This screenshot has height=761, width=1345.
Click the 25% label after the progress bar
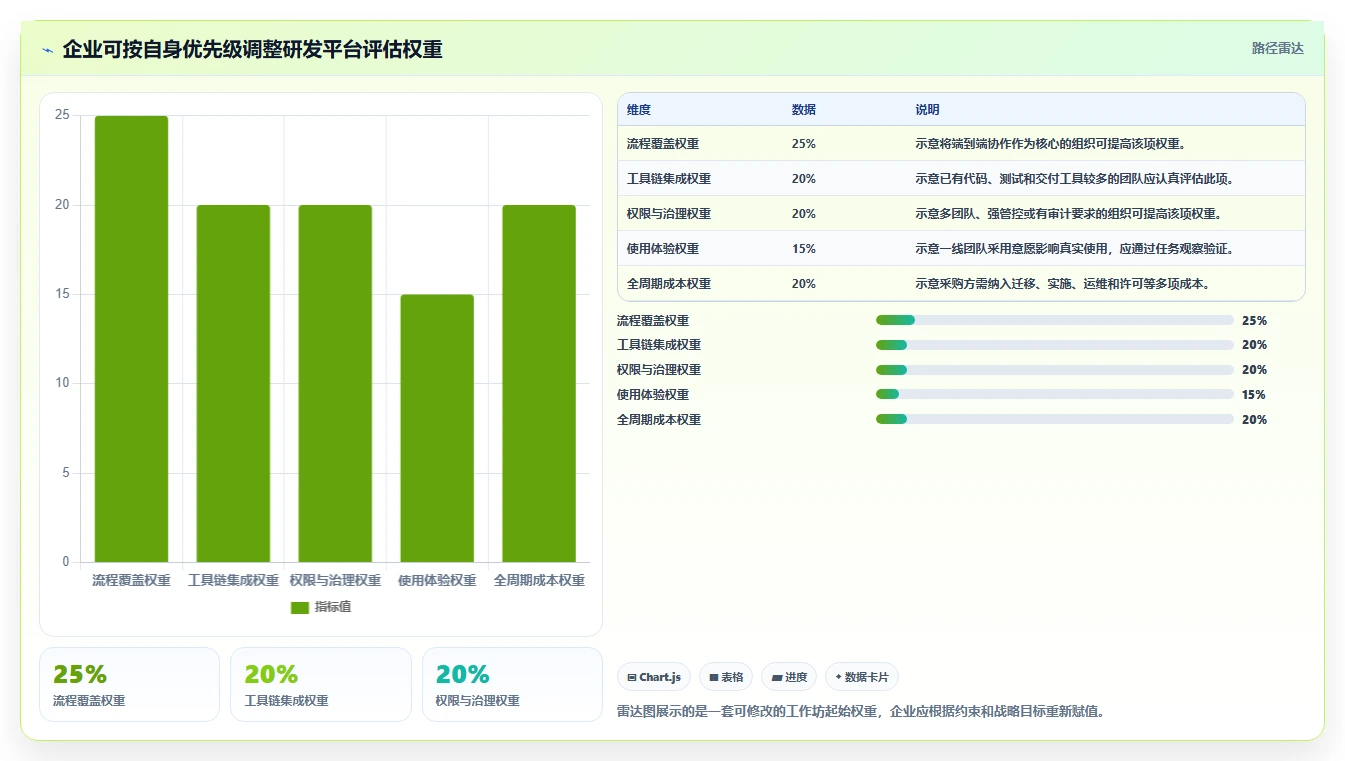(1254, 321)
